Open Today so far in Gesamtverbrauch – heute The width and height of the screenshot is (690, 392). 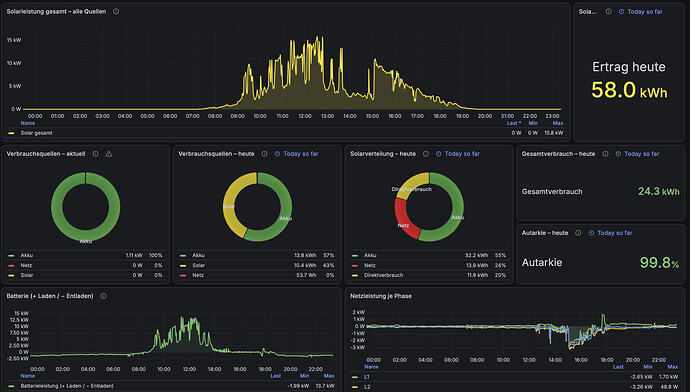[642, 154]
